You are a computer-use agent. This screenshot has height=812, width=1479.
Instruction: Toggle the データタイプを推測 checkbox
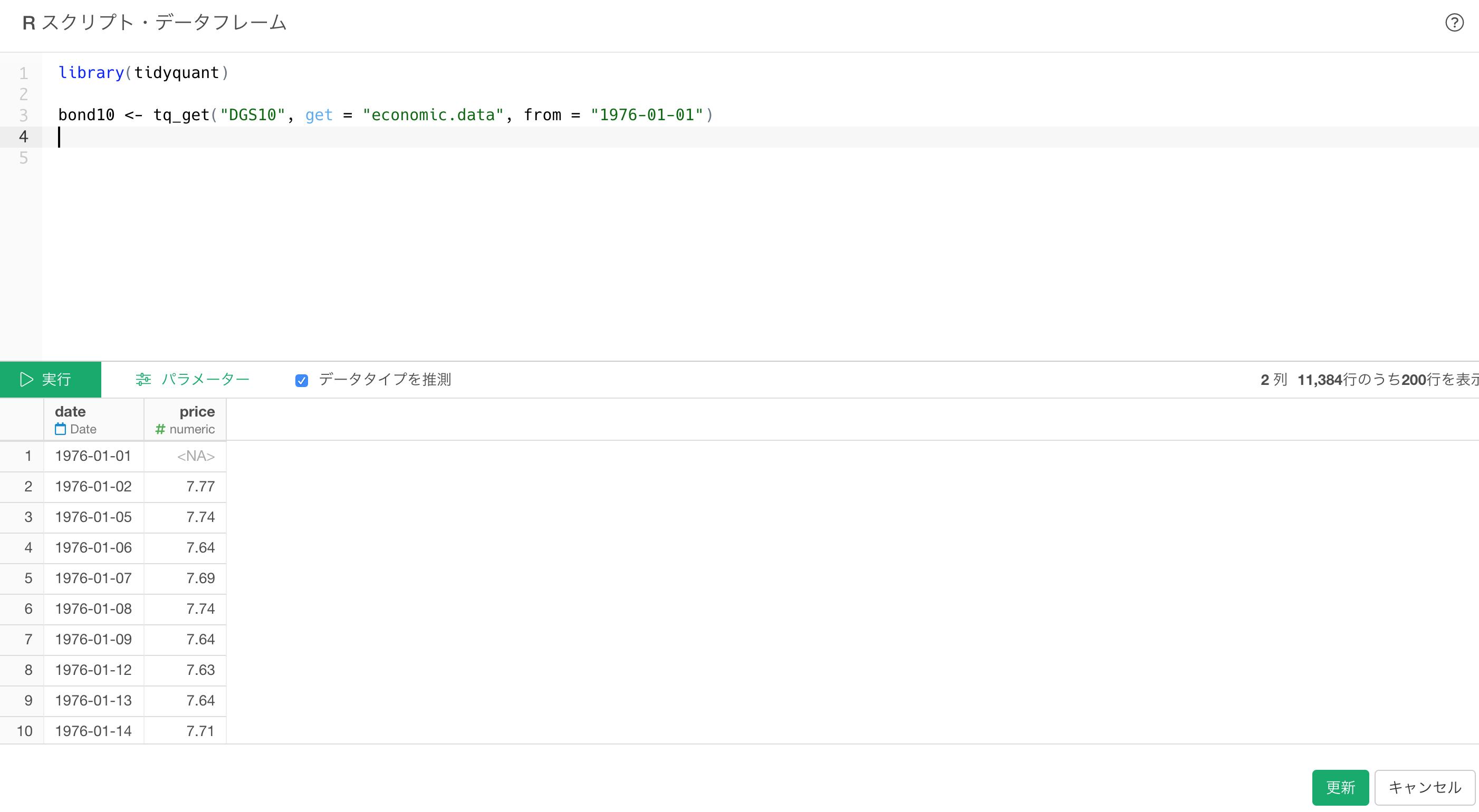[x=301, y=380]
